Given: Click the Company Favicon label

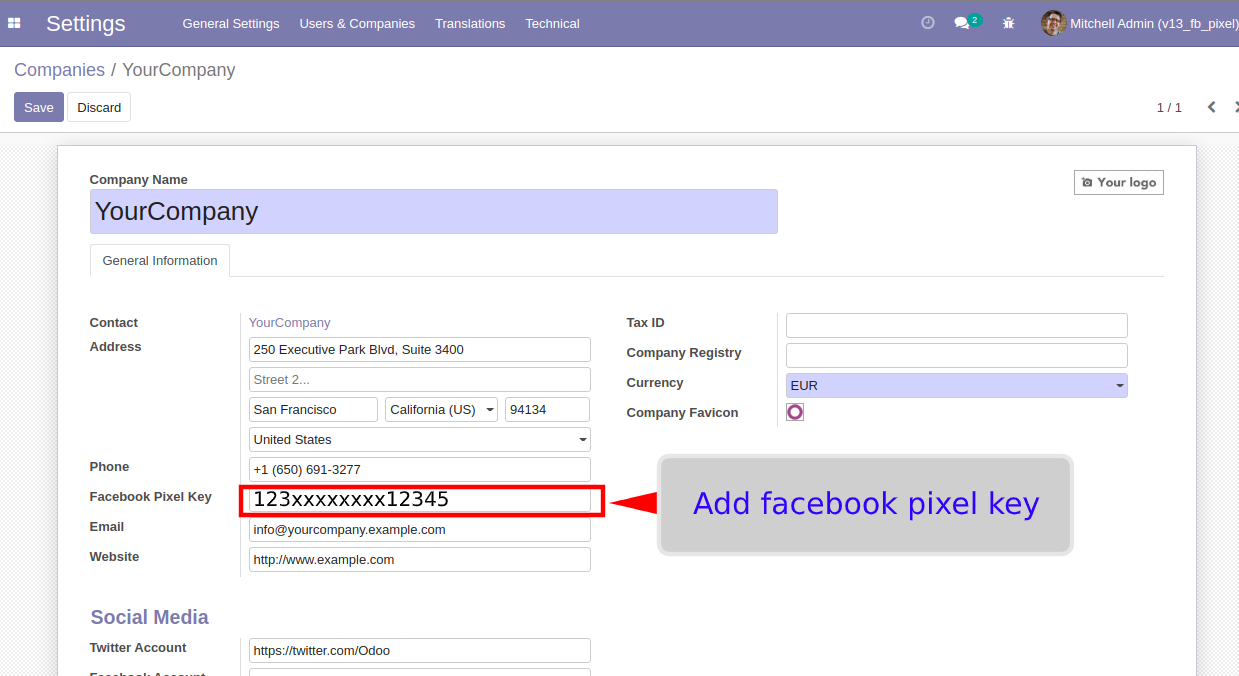Looking at the screenshot, I should pos(683,413).
